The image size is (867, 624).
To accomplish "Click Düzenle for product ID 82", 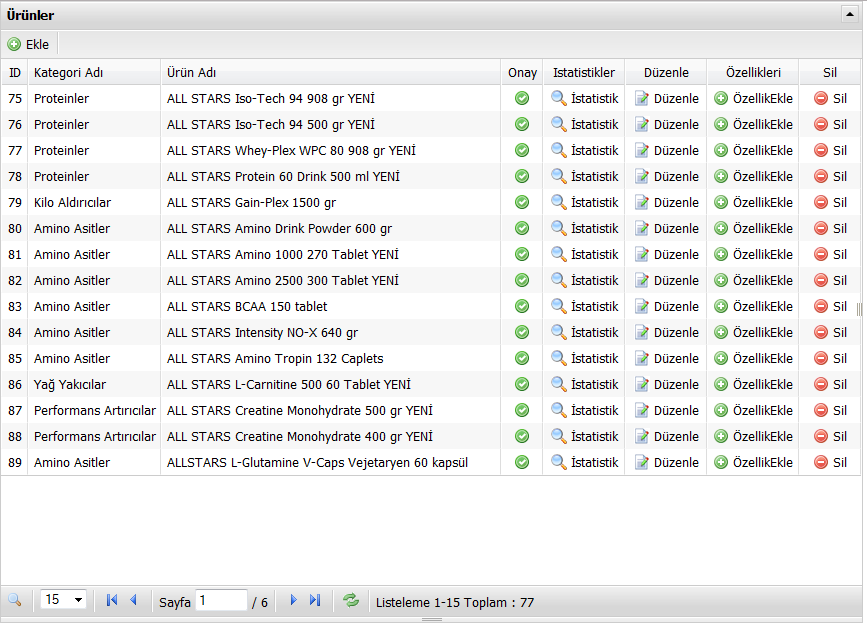I will 667,280.
